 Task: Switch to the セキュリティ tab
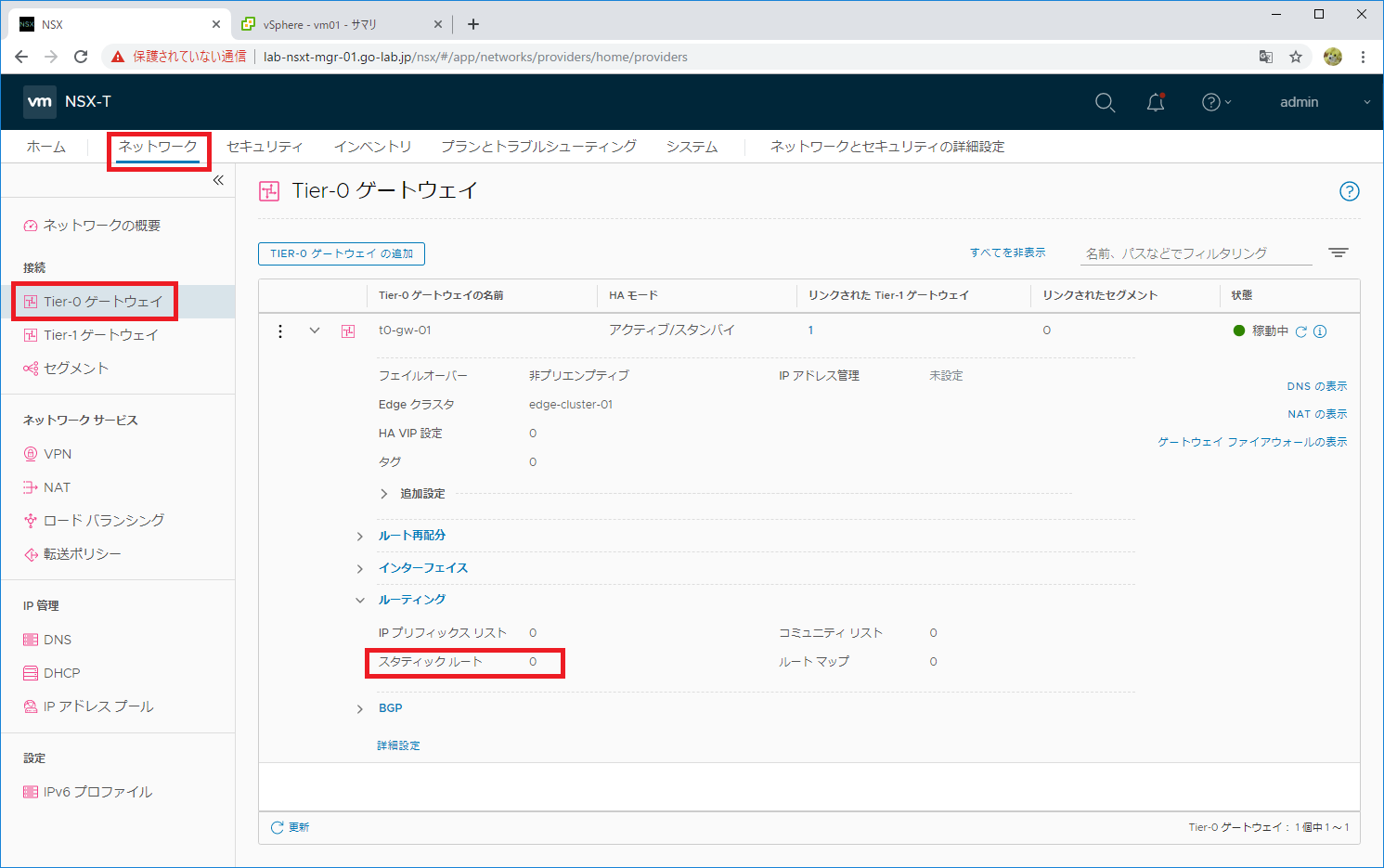tap(265, 147)
